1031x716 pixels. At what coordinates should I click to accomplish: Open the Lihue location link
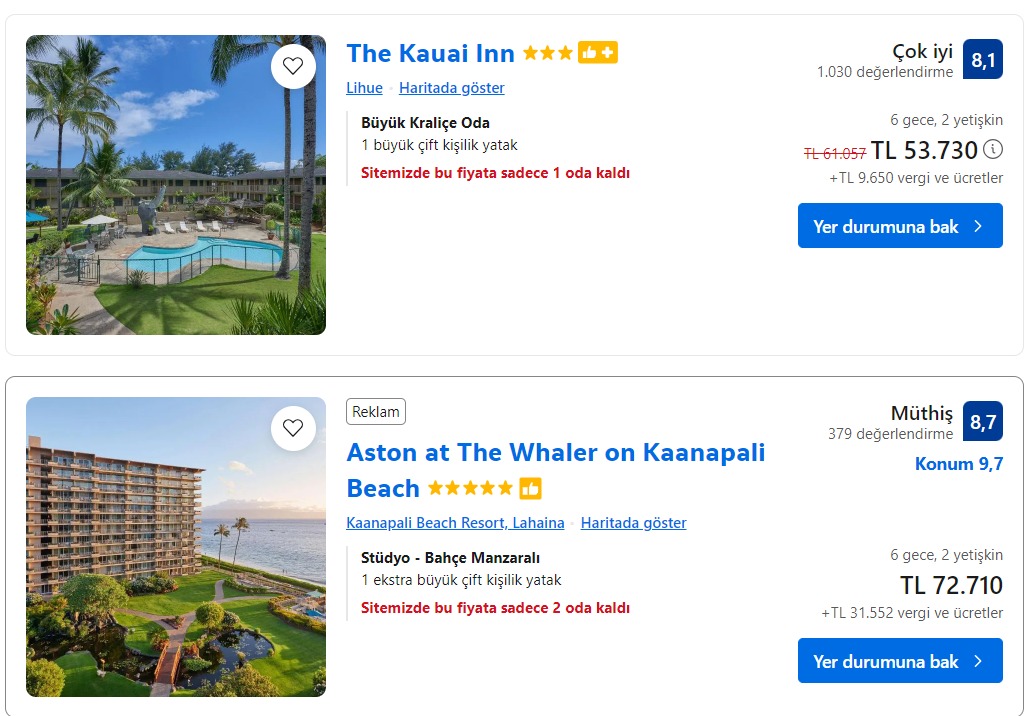point(364,88)
